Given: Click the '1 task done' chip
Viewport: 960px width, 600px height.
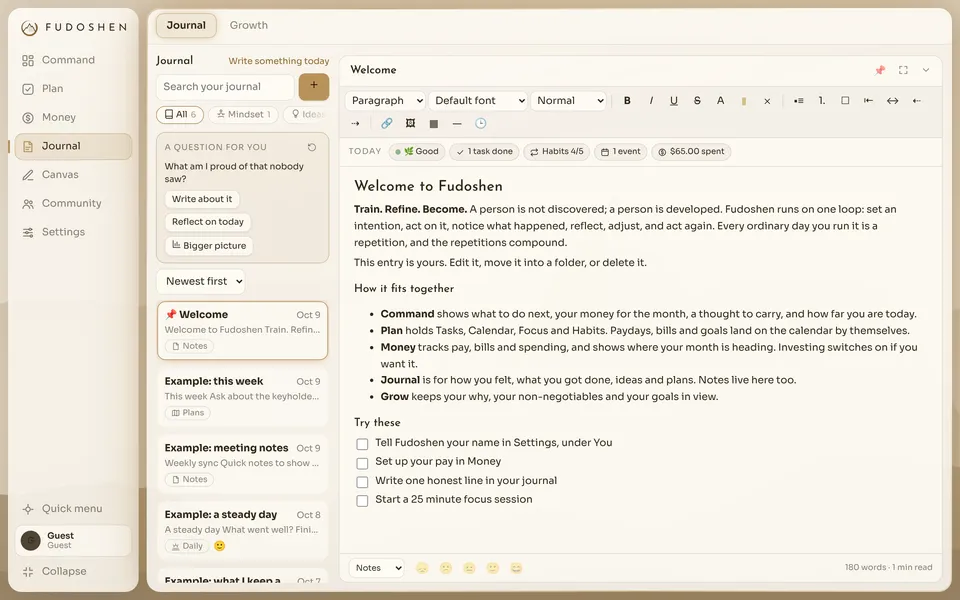Looking at the screenshot, I should pos(484,152).
